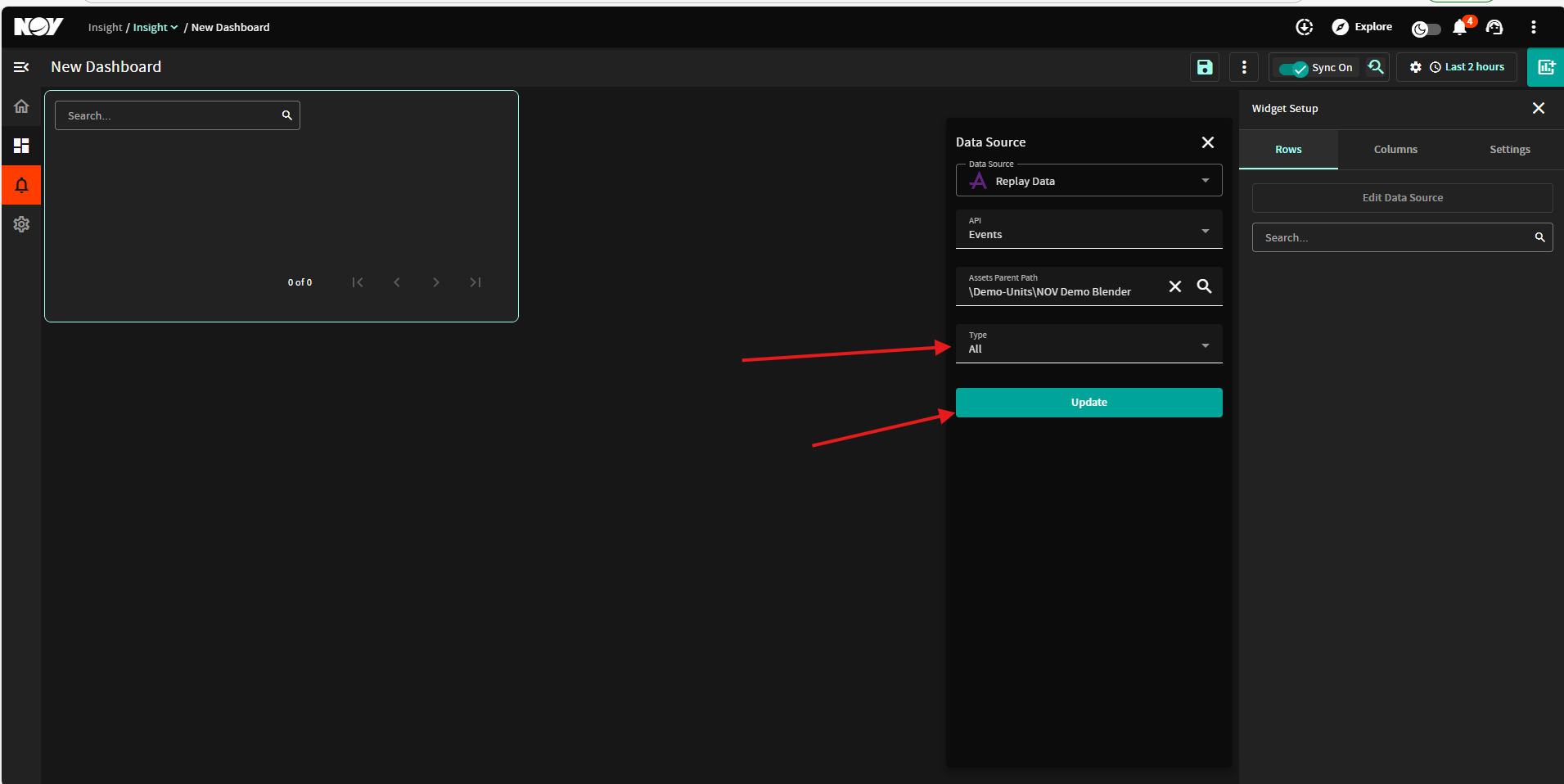
Task: Go to Home in sidebar
Action: click(21, 106)
